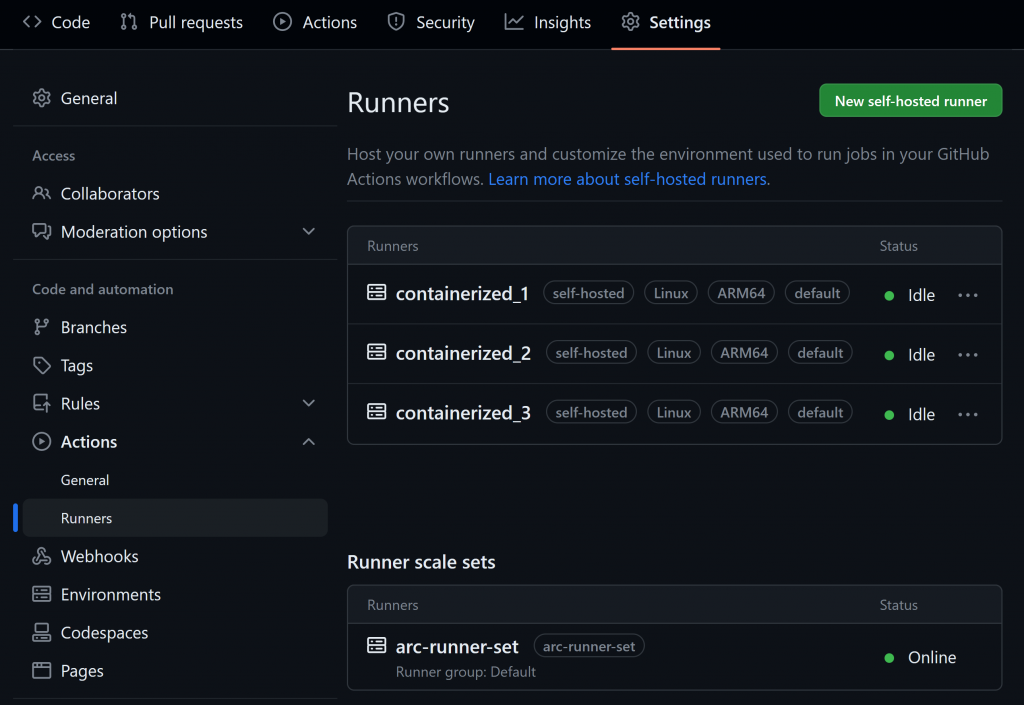The width and height of the screenshot is (1024, 705).
Task: Click New self-hosted runner button
Action: [910, 101]
